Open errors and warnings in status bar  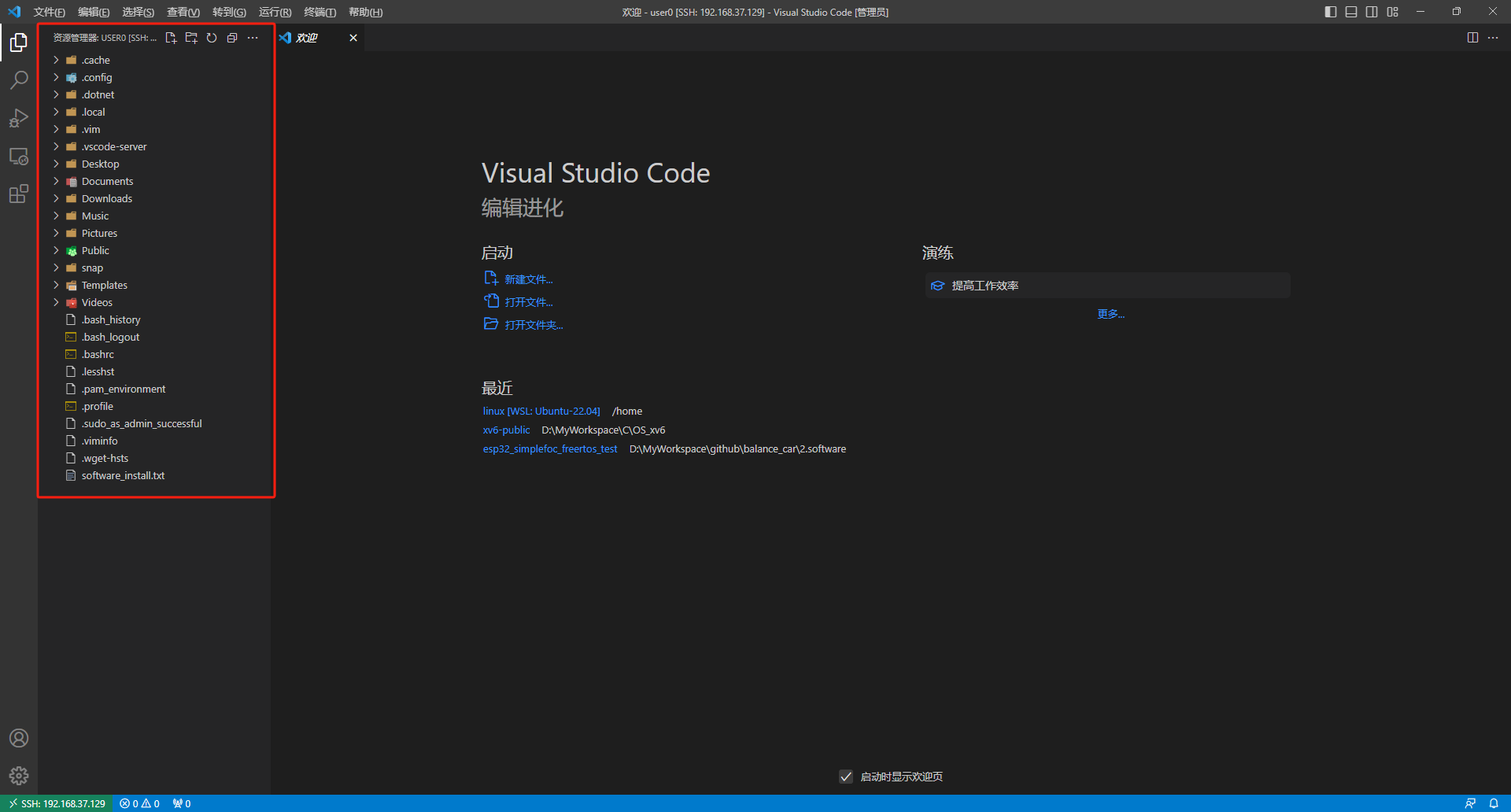tap(139, 803)
